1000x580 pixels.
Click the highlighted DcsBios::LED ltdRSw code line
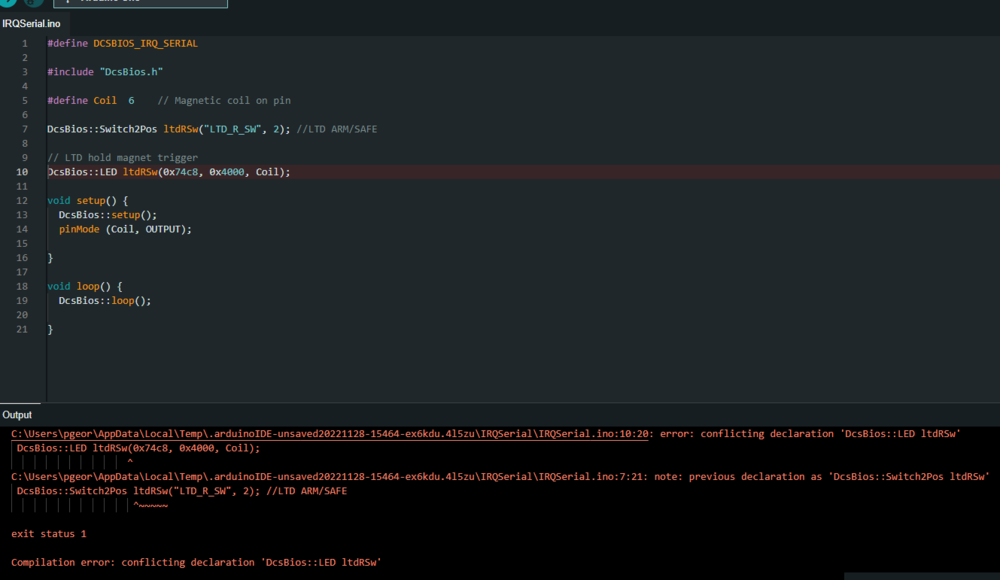click(168, 172)
